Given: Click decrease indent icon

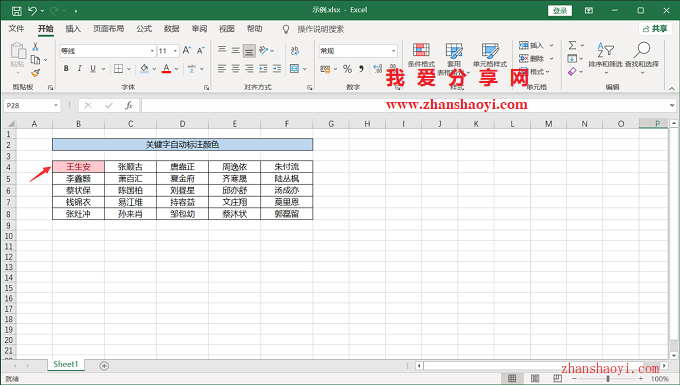Looking at the screenshot, I should [263, 69].
